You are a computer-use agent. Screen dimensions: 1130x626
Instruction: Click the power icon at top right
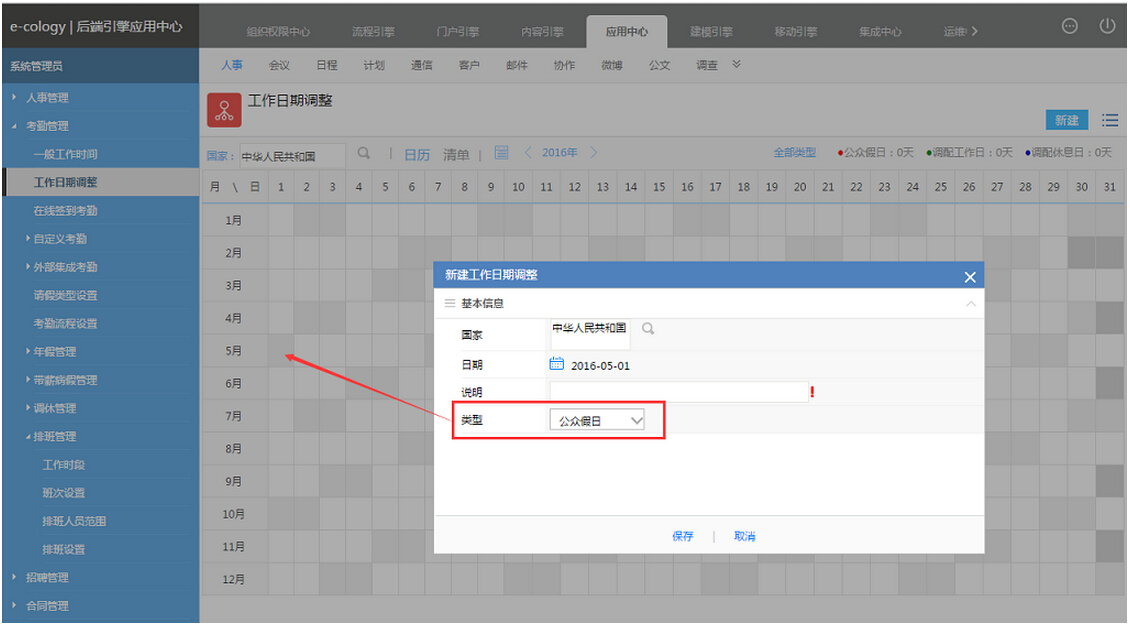(1107, 27)
